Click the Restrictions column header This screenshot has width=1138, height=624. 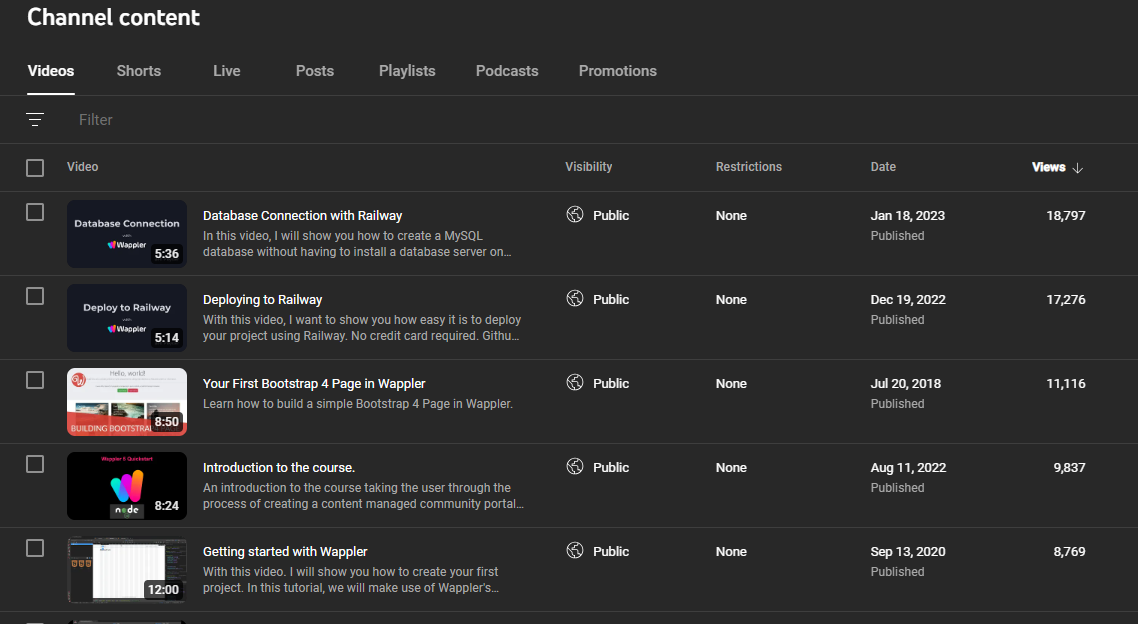(749, 167)
